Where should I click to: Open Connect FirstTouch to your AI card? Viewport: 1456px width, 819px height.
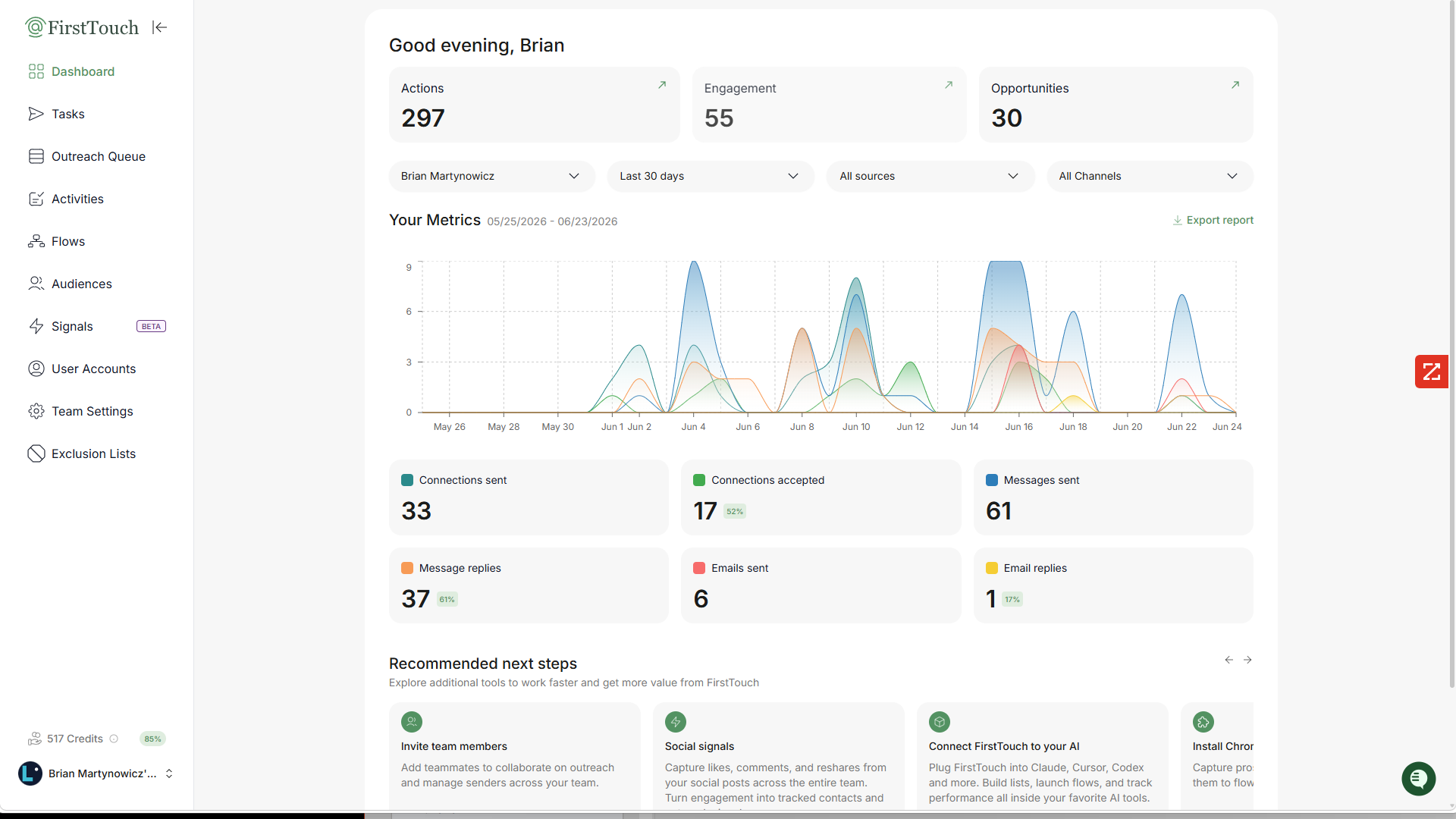pyautogui.click(x=1043, y=755)
